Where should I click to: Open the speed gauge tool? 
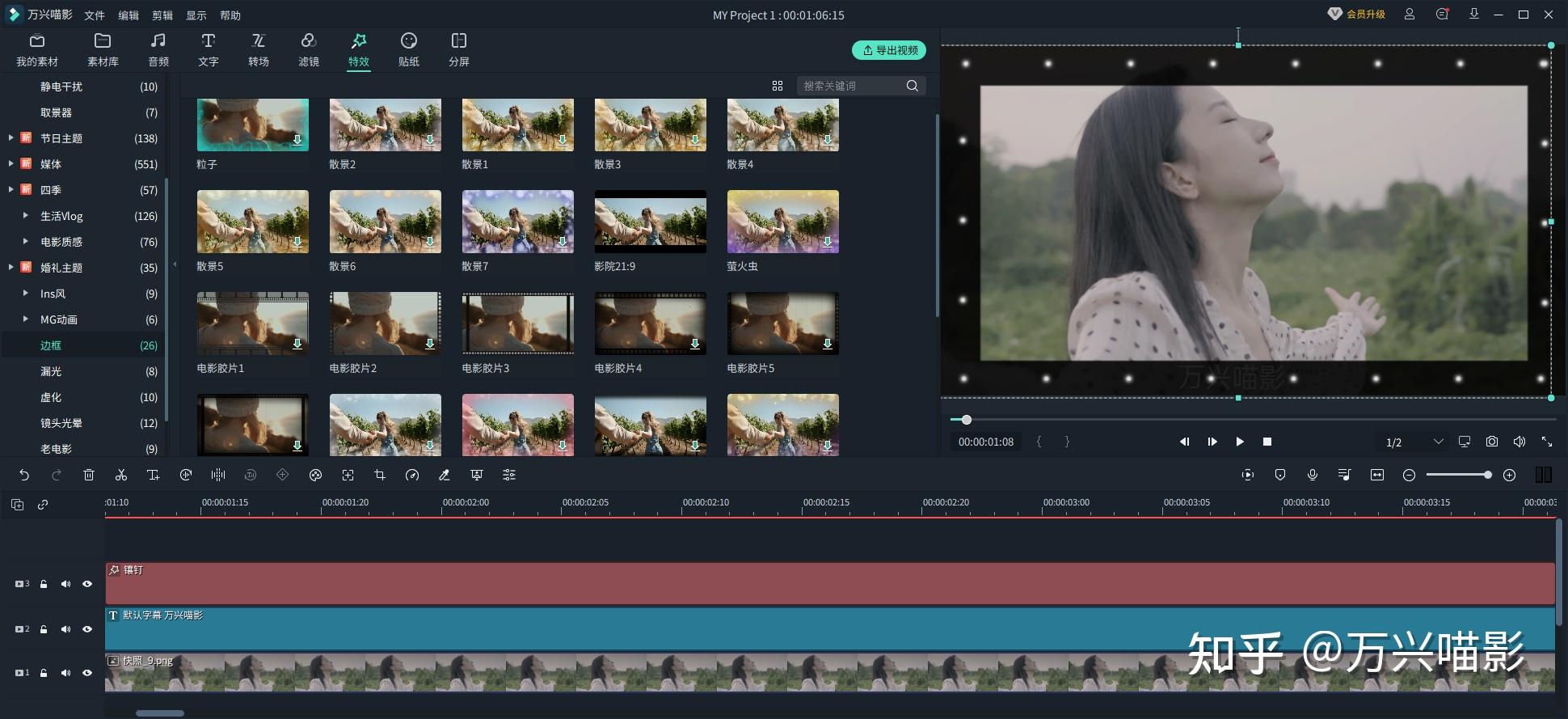coord(412,476)
